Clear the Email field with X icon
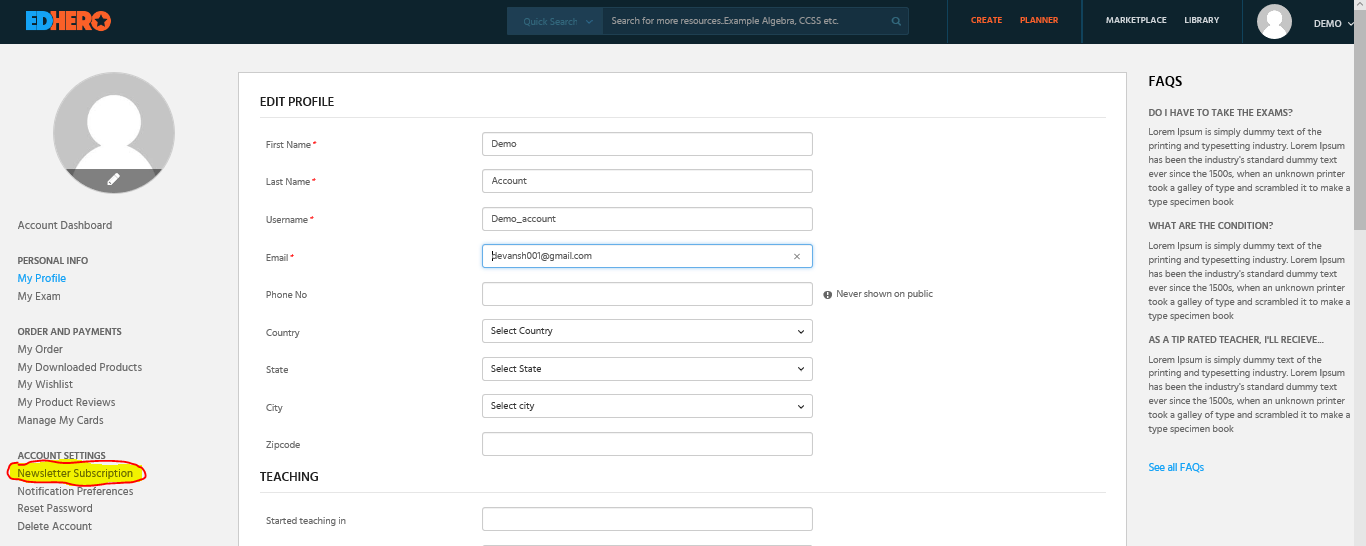This screenshot has height=546, width=1366. pyautogui.click(x=797, y=257)
